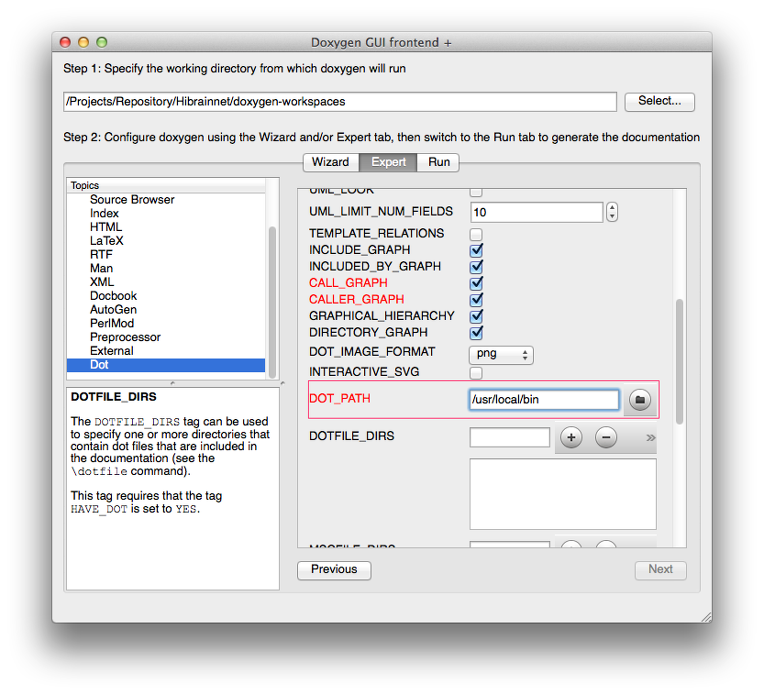764x695 pixels.
Task: Uncheck GRAPHICAL_HIERARCHY option
Action: coord(476,316)
